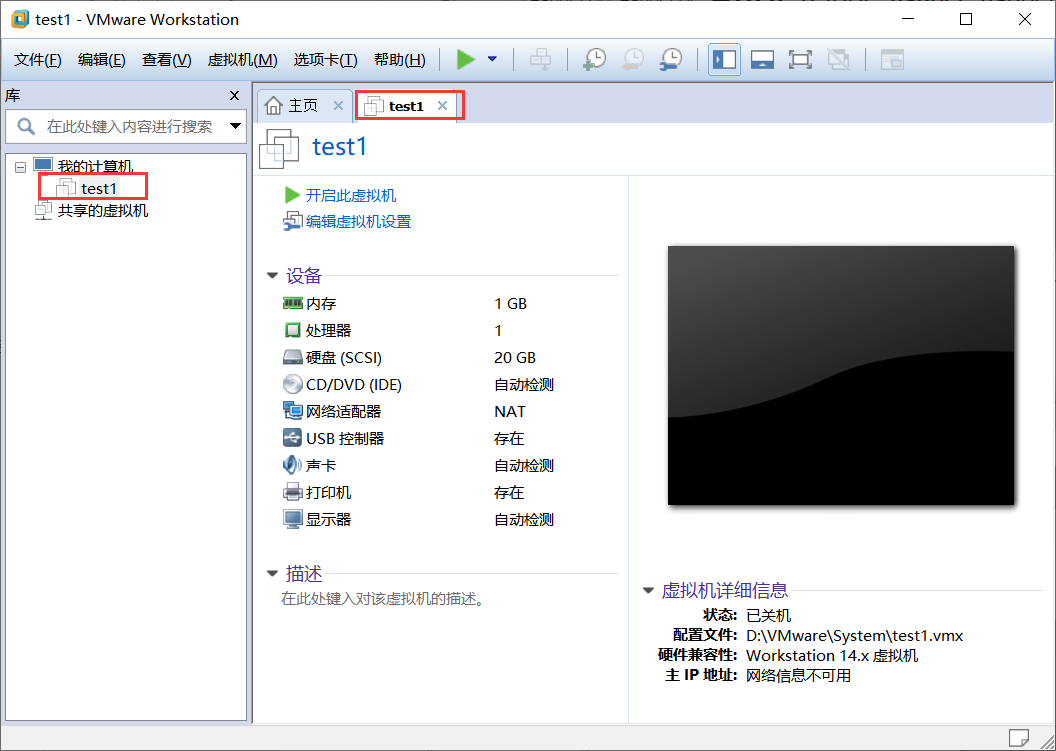Click the USB controller icon
Screen dimensions: 1056x751
point(292,438)
